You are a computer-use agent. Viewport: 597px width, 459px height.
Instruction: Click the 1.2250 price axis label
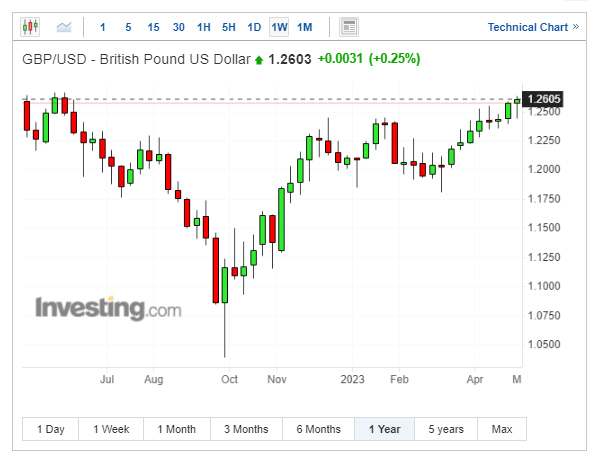click(544, 140)
